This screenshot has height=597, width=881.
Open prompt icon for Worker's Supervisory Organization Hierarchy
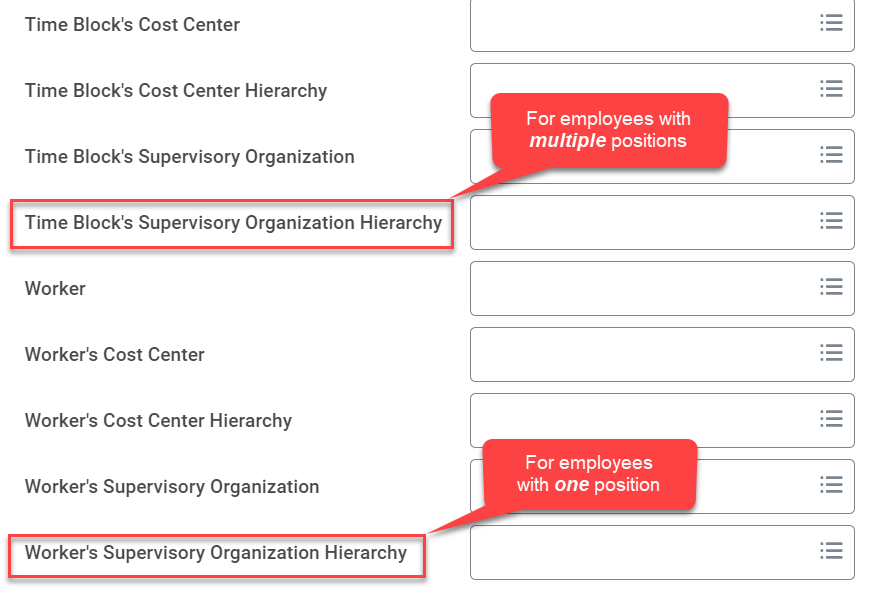(x=831, y=551)
